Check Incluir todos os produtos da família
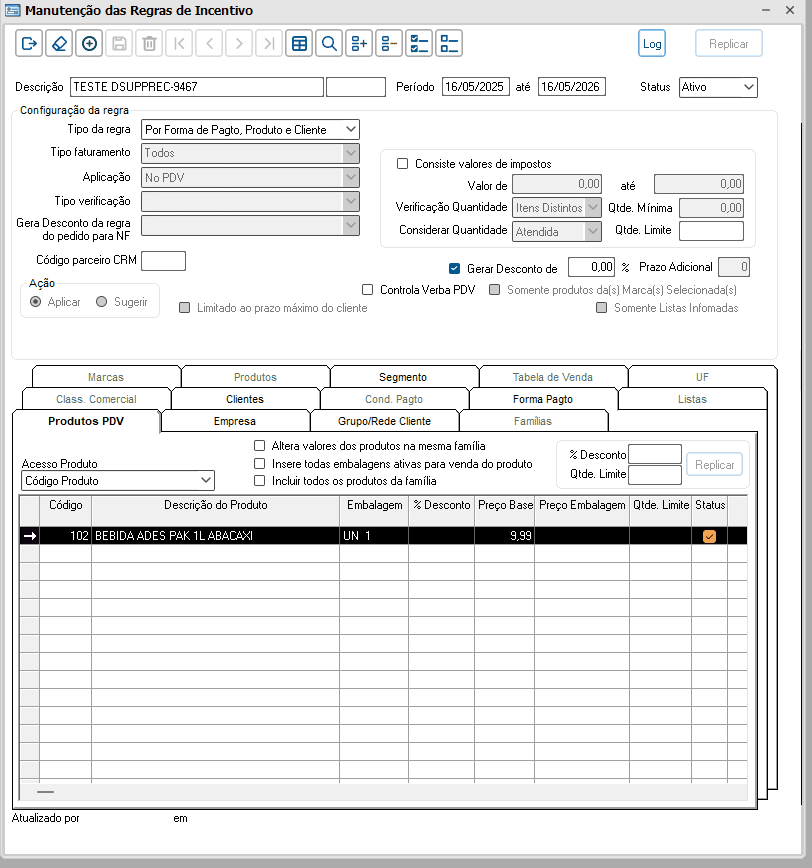The image size is (812, 868). click(259, 480)
